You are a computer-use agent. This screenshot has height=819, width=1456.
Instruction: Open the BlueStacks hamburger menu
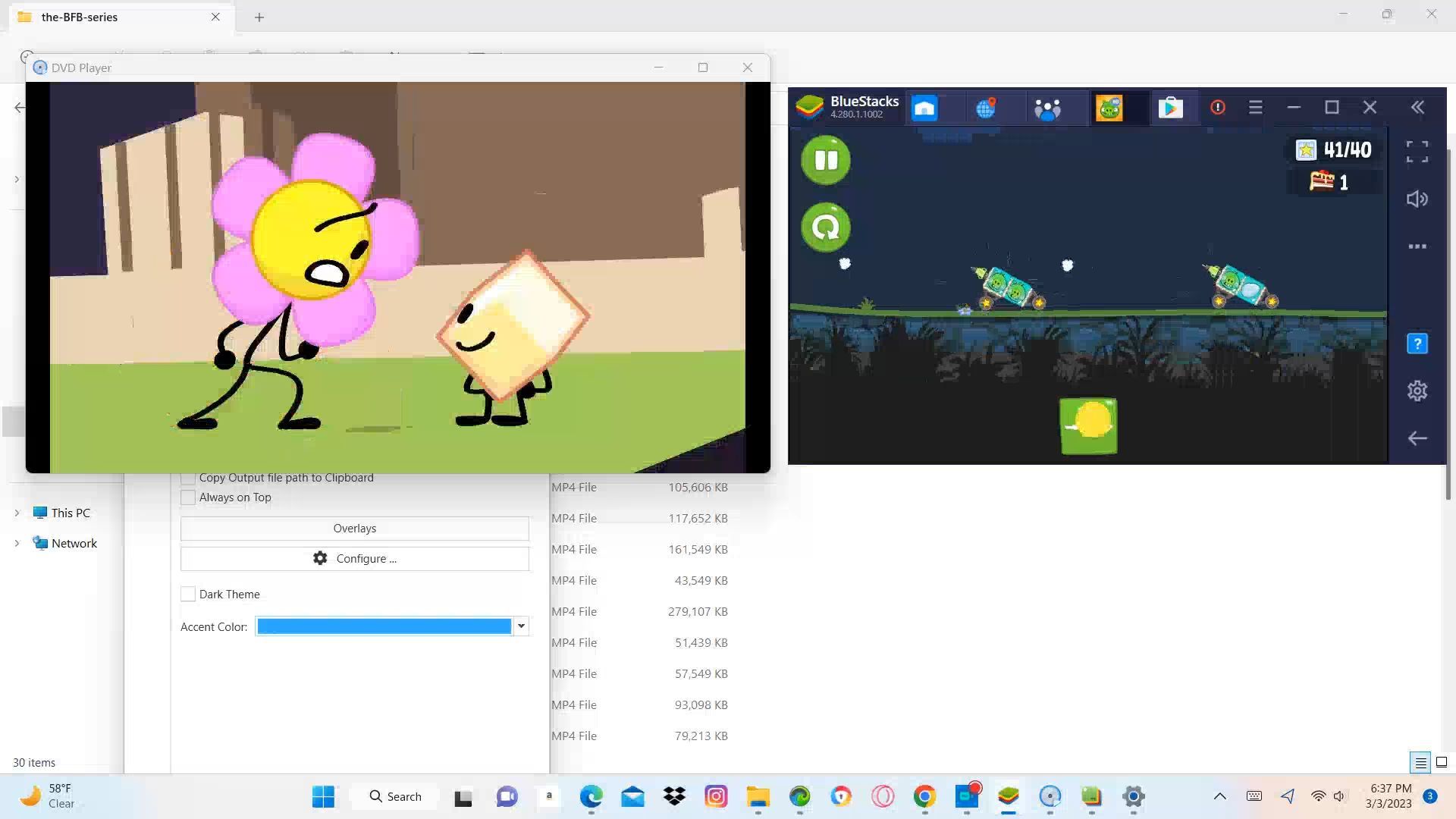pos(1255,108)
